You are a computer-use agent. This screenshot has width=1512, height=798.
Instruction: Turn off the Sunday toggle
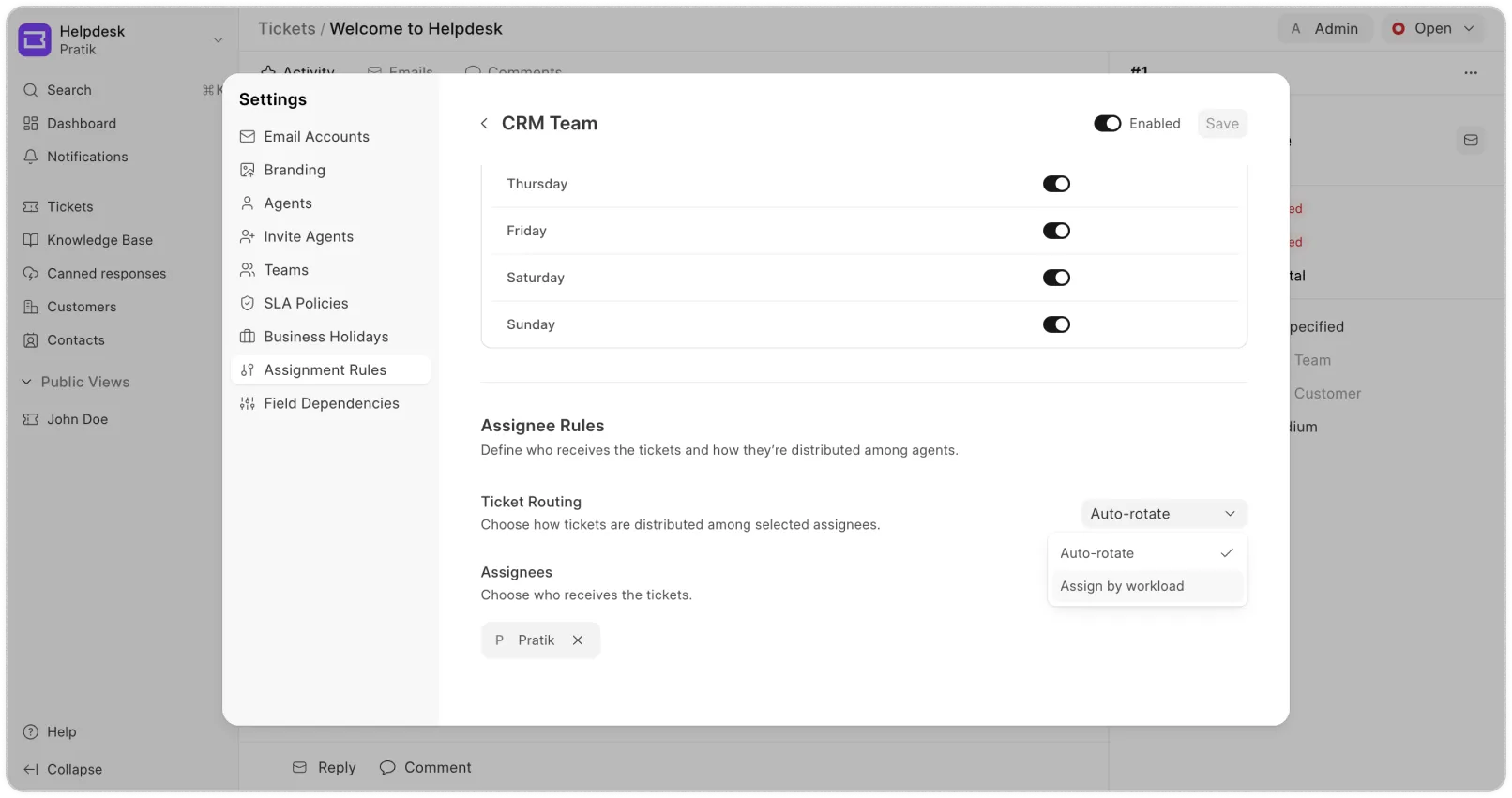[1056, 324]
